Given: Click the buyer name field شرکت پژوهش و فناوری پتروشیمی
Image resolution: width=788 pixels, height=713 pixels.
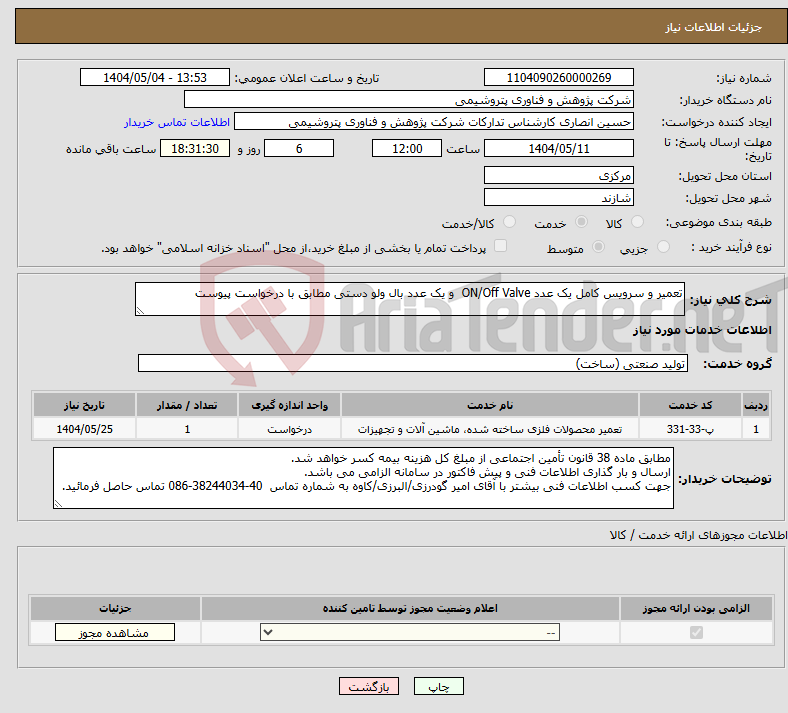Looking at the screenshot, I should coord(409,99).
